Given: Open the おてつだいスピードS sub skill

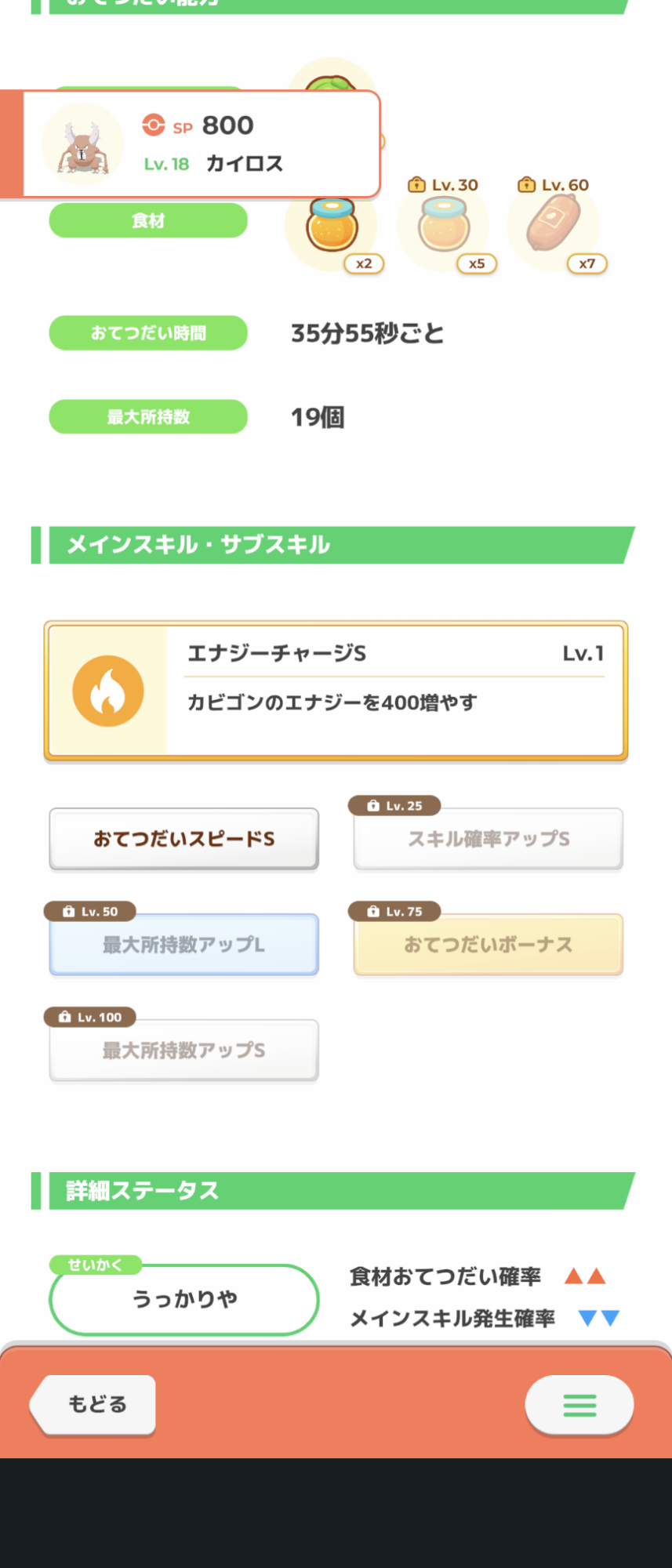Looking at the screenshot, I should 184,839.
